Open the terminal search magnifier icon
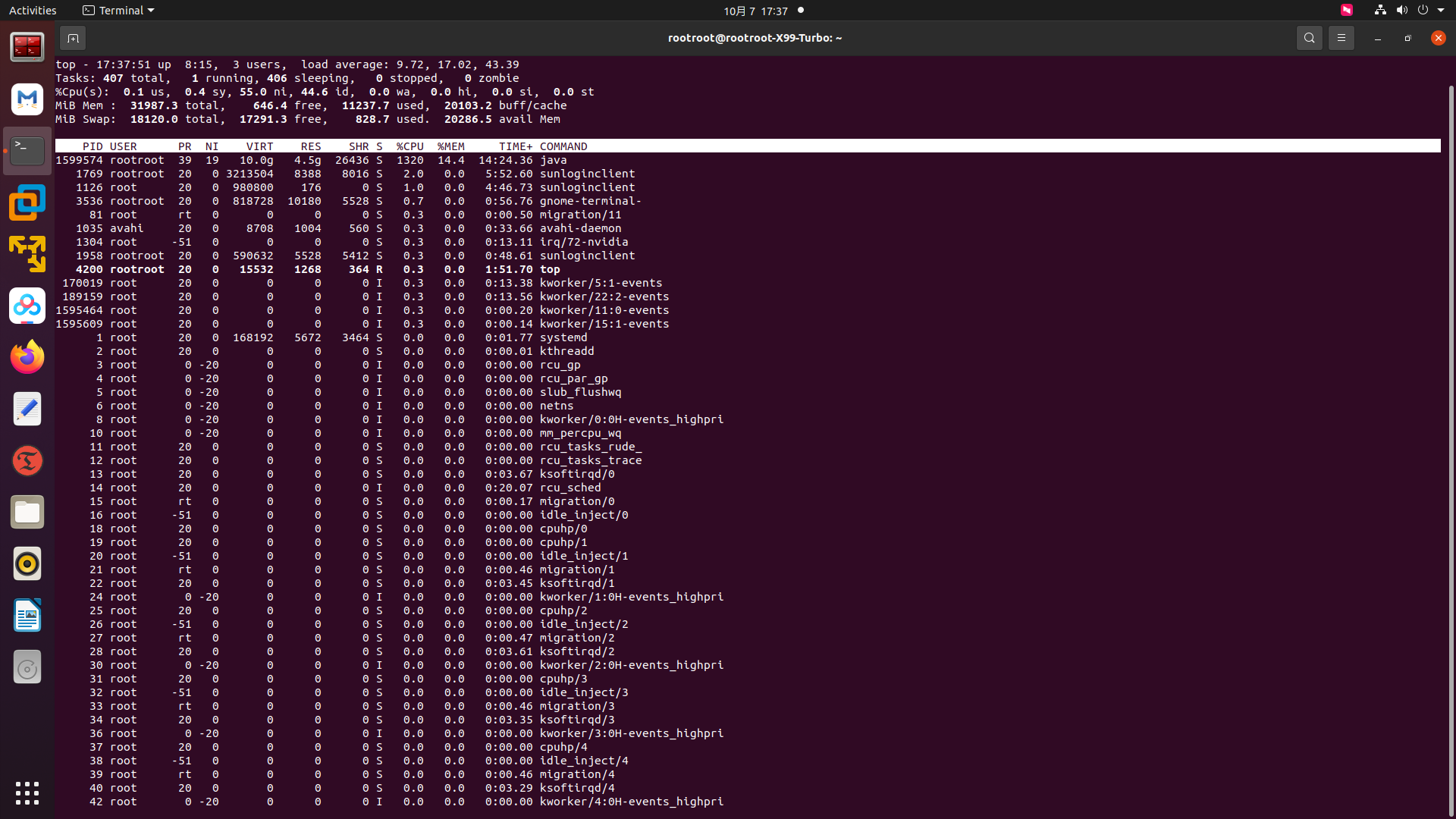The image size is (1456, 819). tap(1309, 38)
